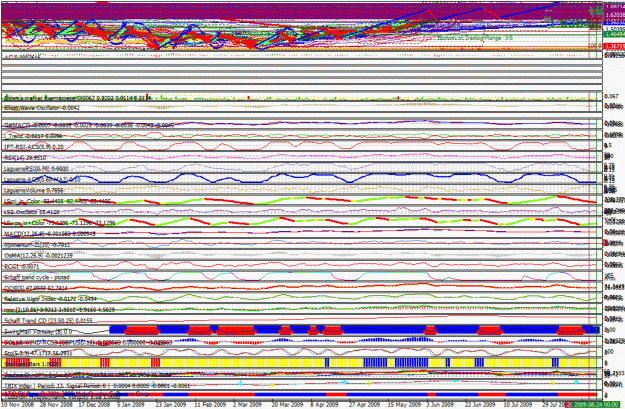Click the 0.067 value on the right scale

pyautogui.click(x=611, y=96)
